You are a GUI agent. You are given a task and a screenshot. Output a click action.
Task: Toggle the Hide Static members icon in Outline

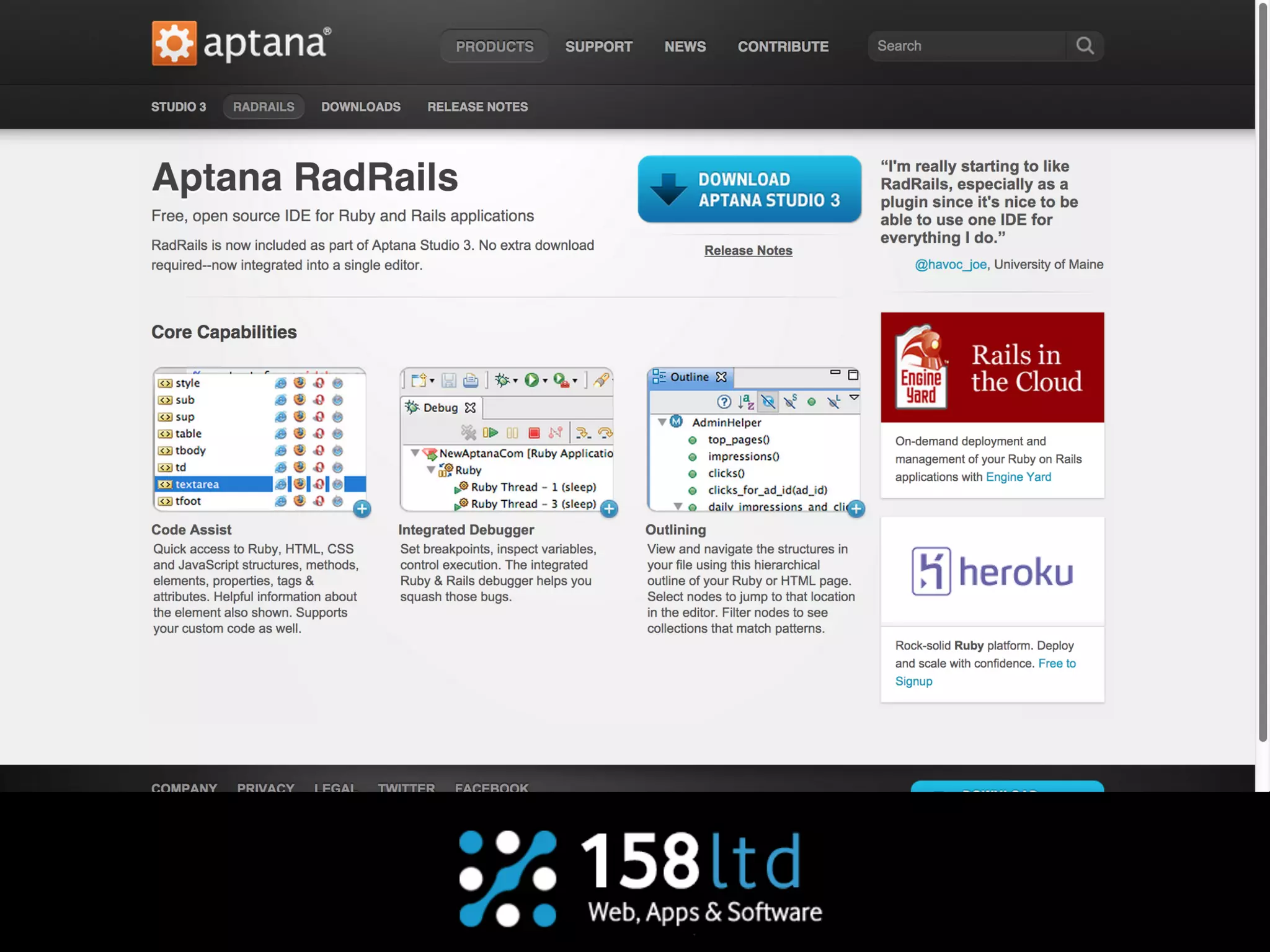tap(790, 402)
